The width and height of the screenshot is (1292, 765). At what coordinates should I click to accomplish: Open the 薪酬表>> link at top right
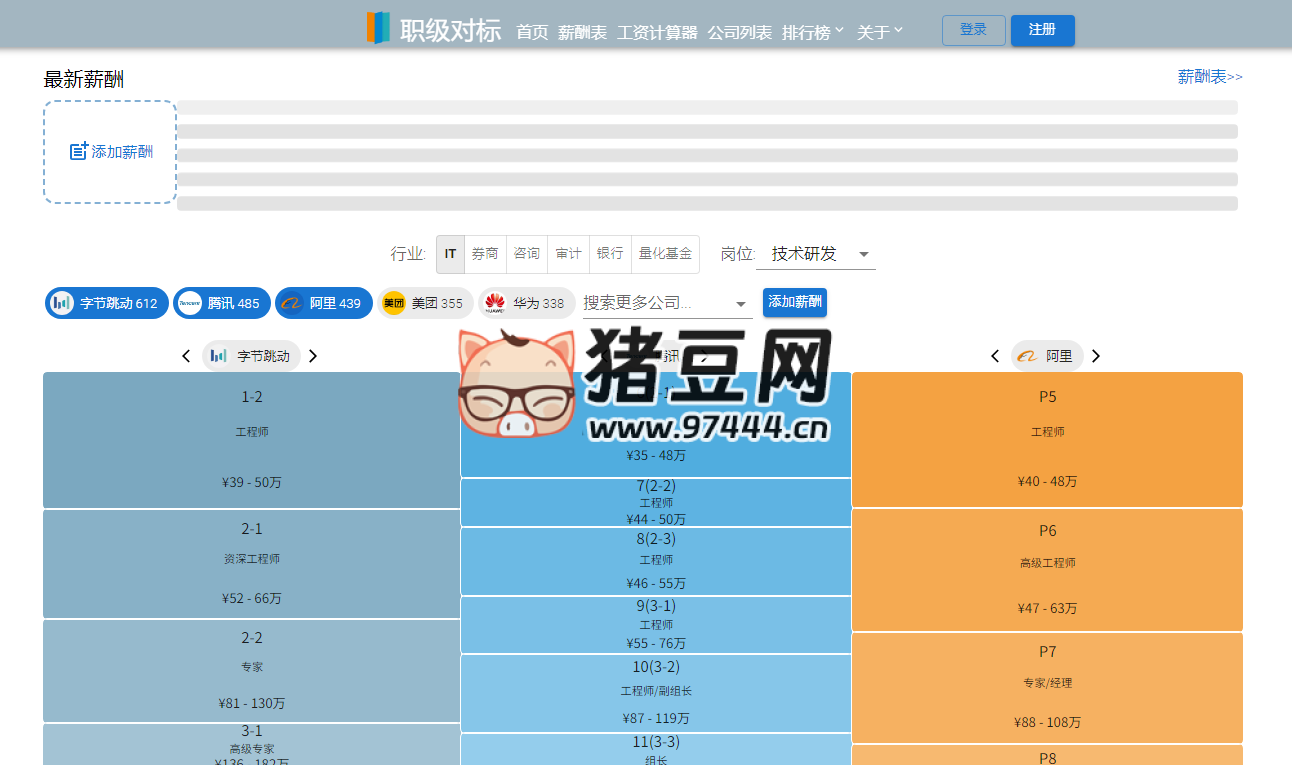click(x=1209, y=76)
